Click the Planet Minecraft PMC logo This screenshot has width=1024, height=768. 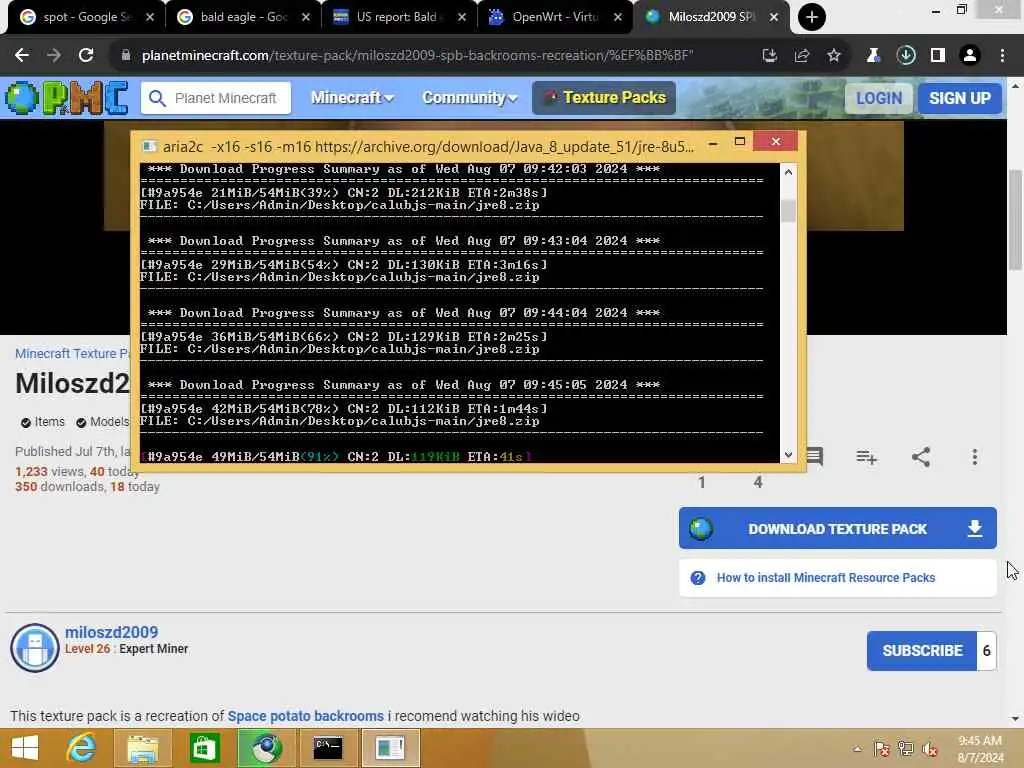[67, 98]
